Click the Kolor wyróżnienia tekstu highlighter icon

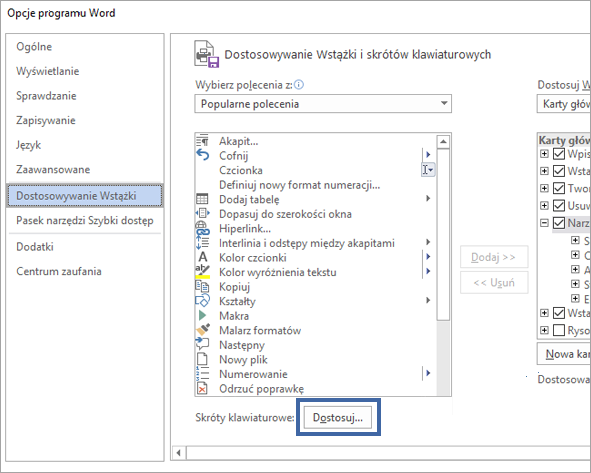[x=203, y=272]
